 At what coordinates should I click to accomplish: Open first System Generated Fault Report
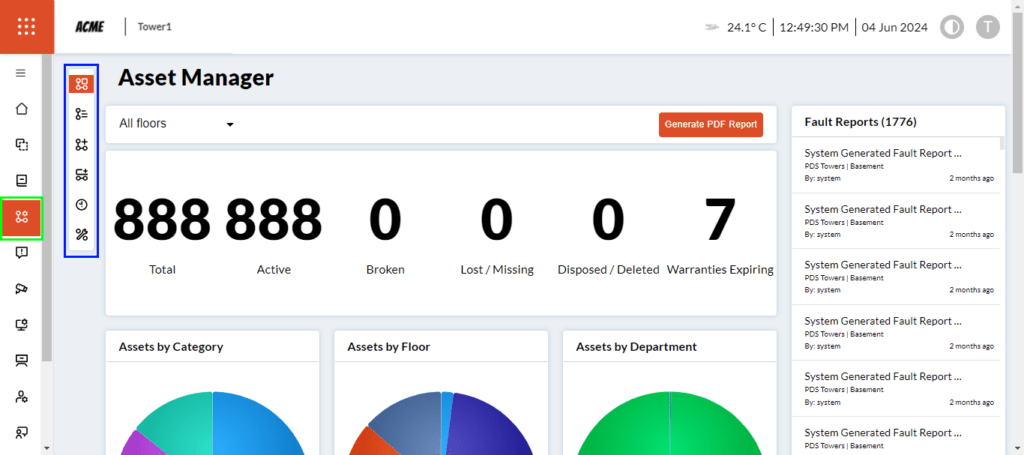[x=882, y=154]
